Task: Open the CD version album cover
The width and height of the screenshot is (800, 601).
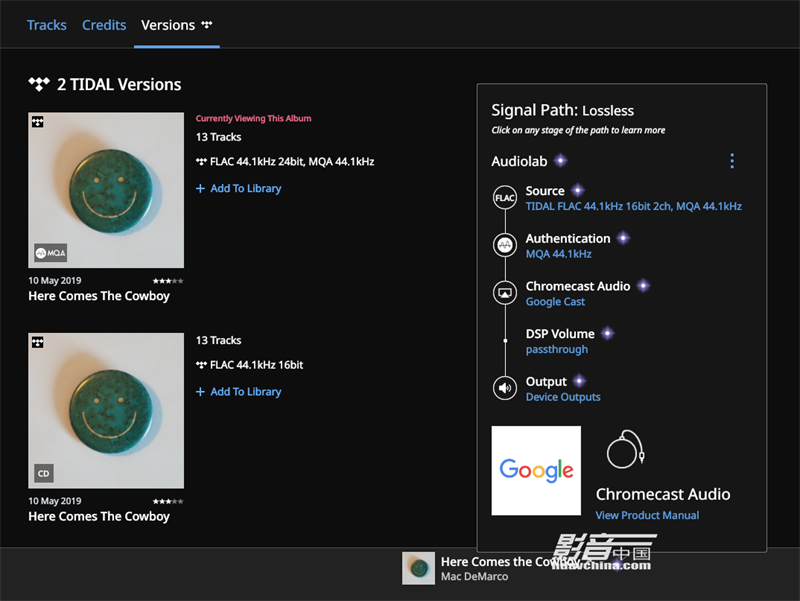Action: 106,410
